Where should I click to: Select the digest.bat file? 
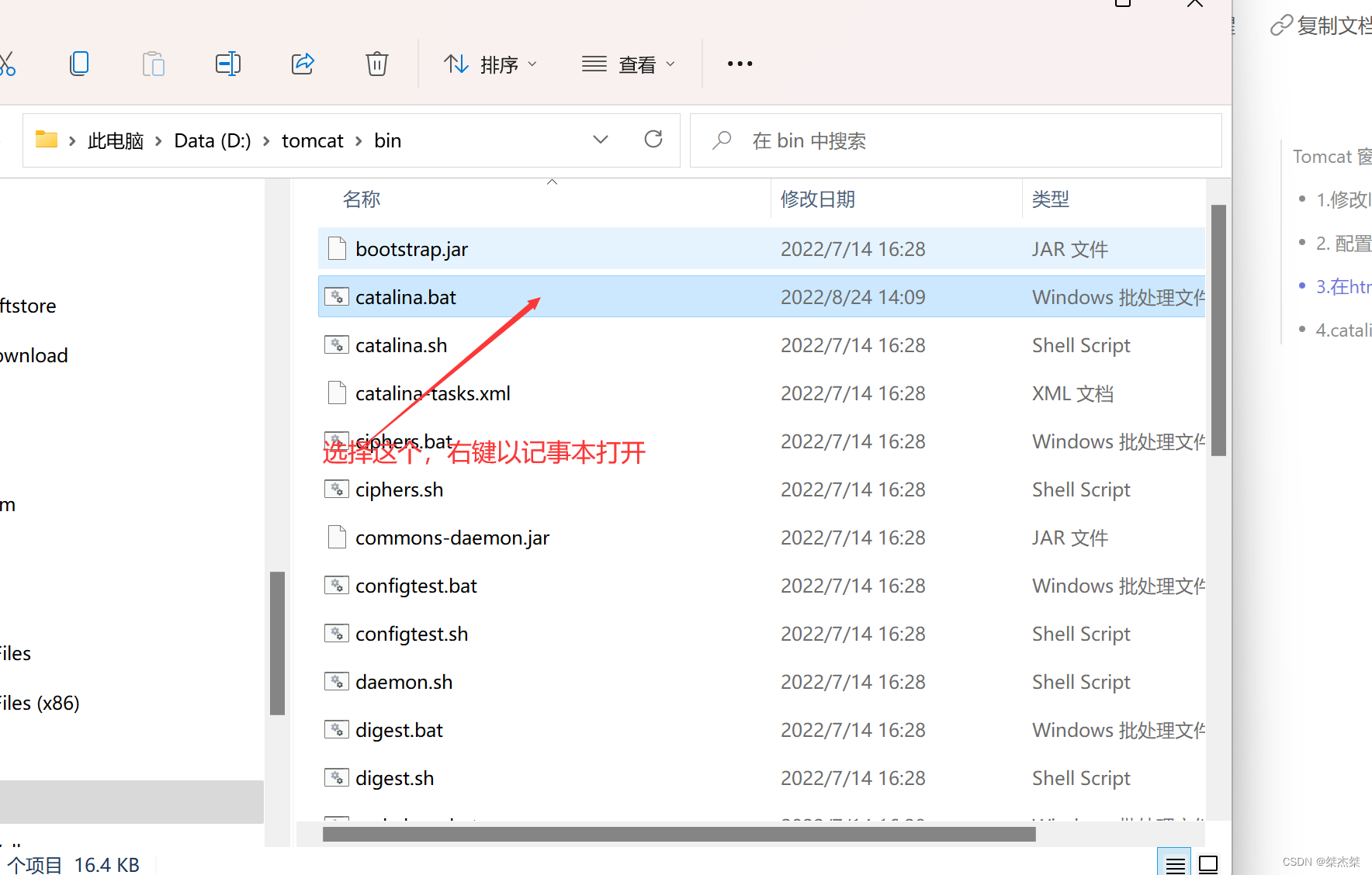pos(761,730)
